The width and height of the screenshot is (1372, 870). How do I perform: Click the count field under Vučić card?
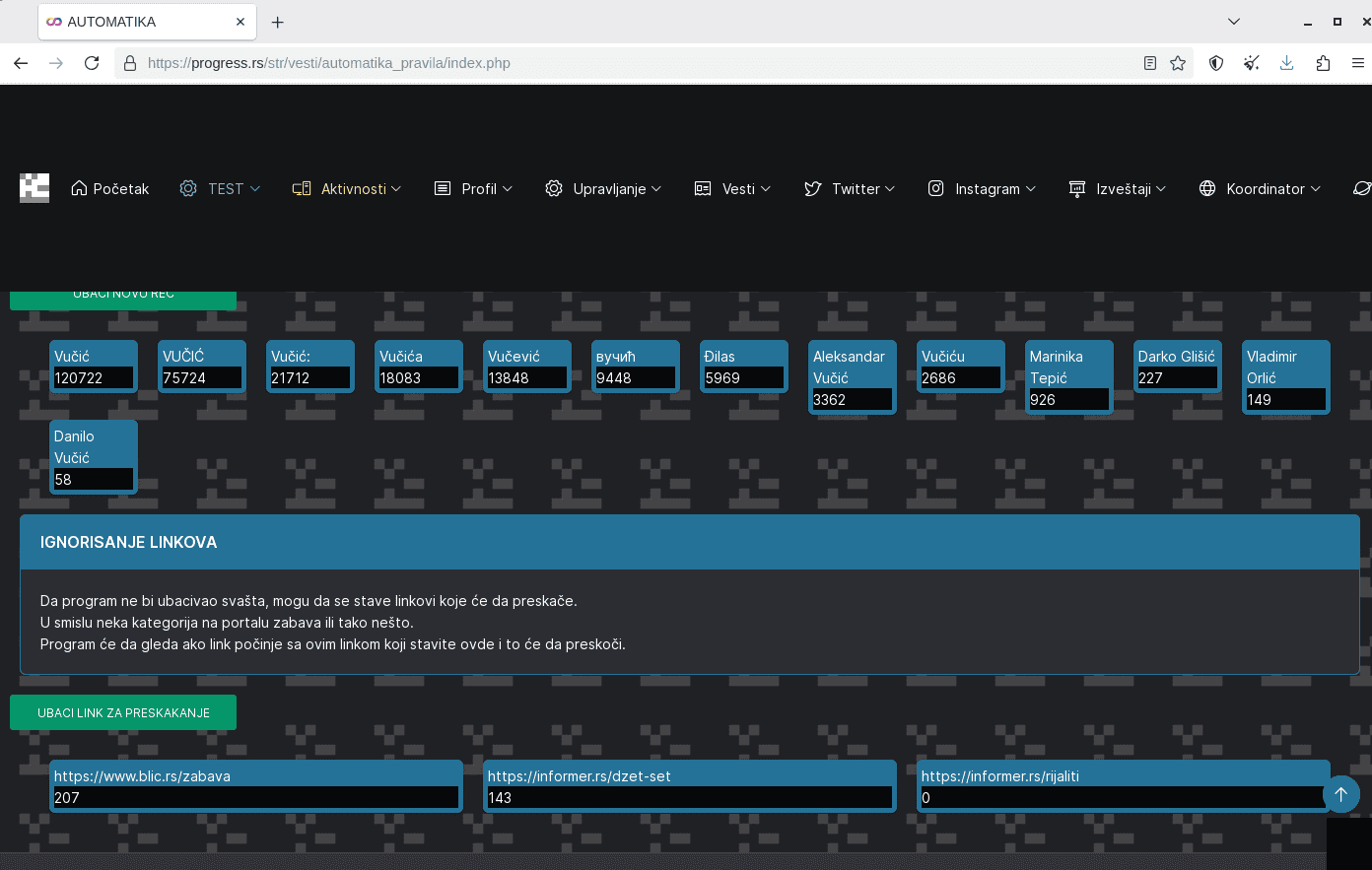point(94,377)
